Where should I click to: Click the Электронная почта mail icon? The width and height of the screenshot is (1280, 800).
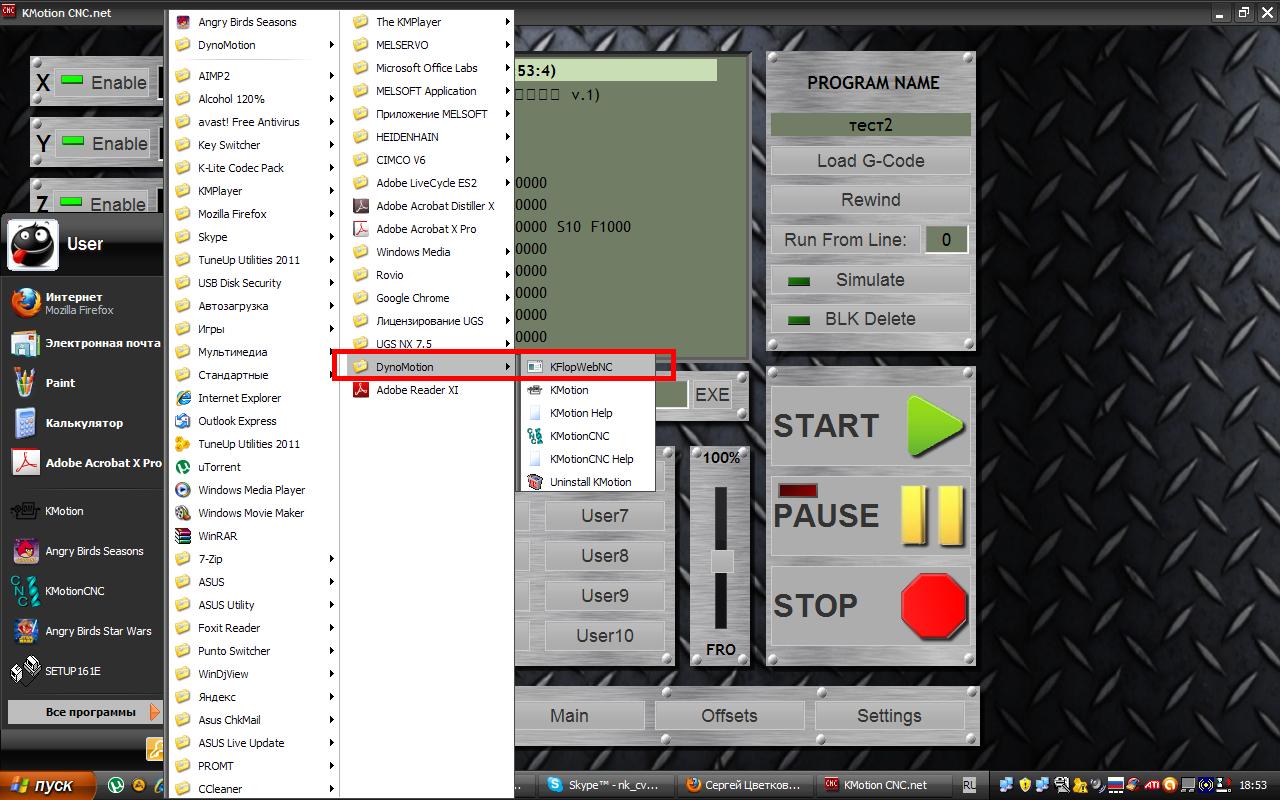click(x=25, y=343)
